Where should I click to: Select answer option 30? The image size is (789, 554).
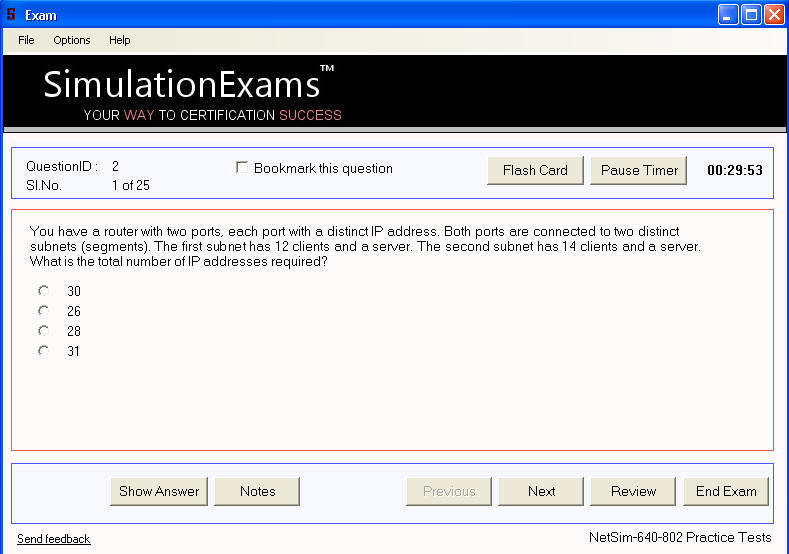pyautogui.click(x=44, y=291)
